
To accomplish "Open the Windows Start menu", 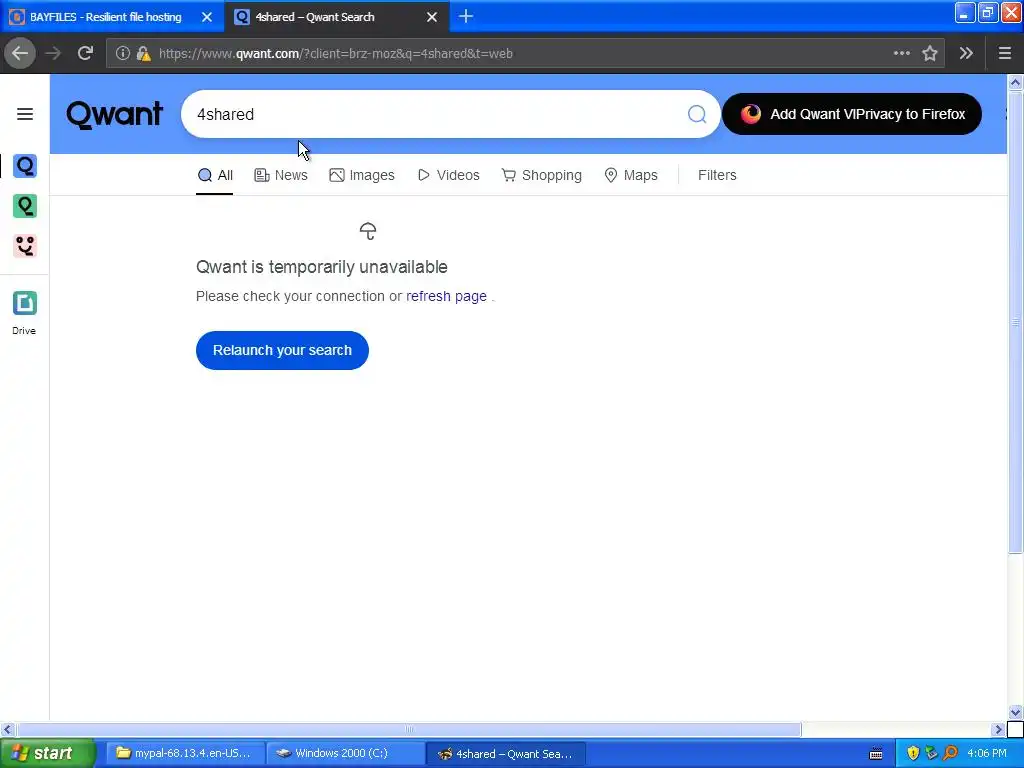I will (x=47, y=753).
